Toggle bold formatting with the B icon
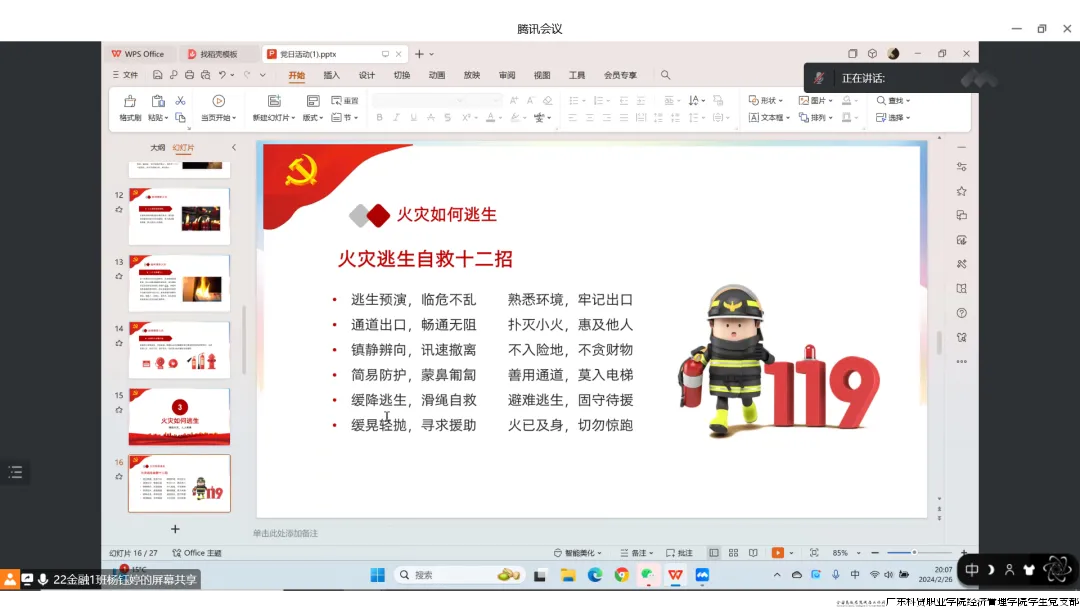The height and width of the screenshot is (608, 1080). pyautogui.click(x=380, y=117)
